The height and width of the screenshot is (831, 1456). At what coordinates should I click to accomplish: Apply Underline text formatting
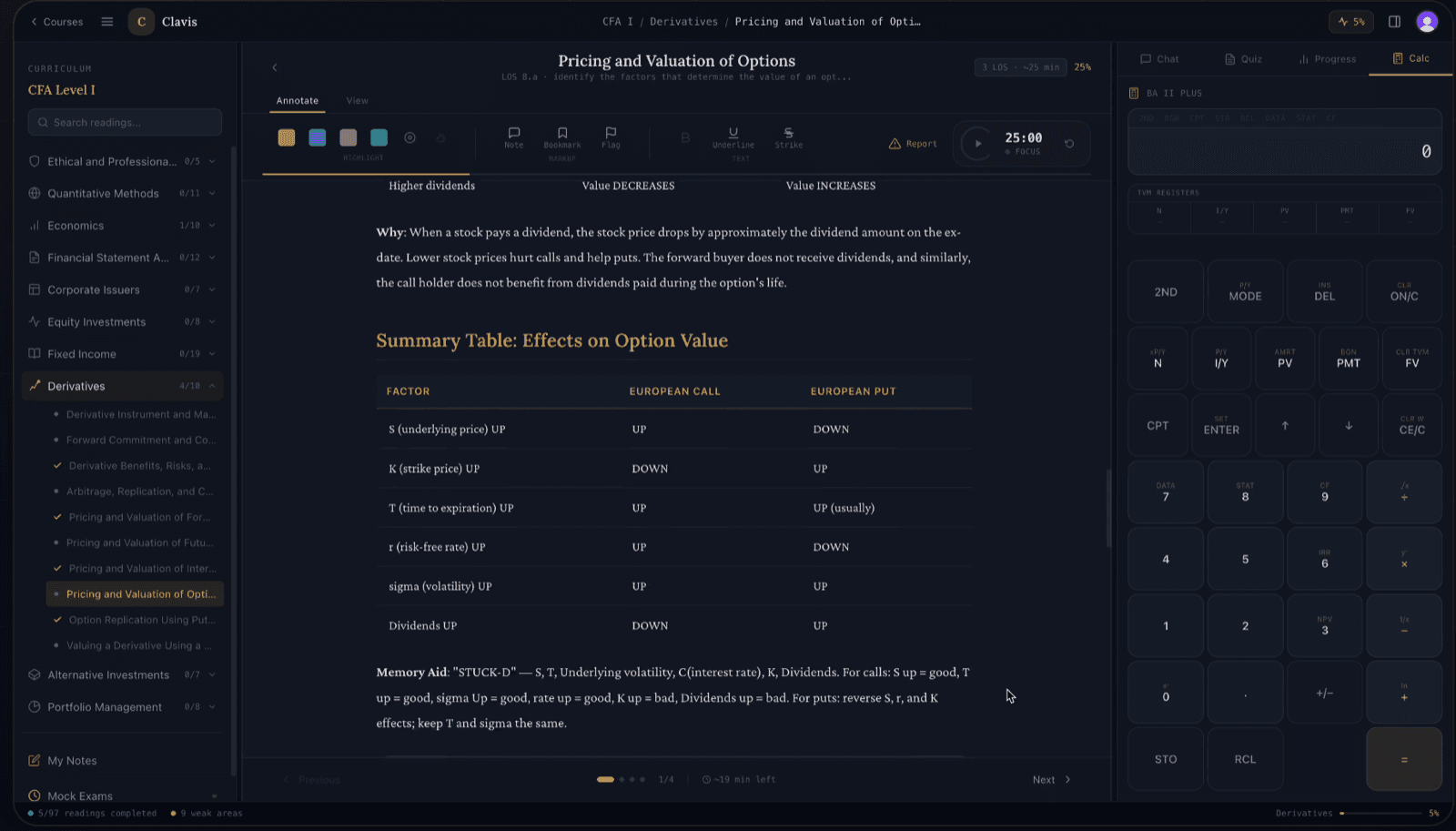733,137
